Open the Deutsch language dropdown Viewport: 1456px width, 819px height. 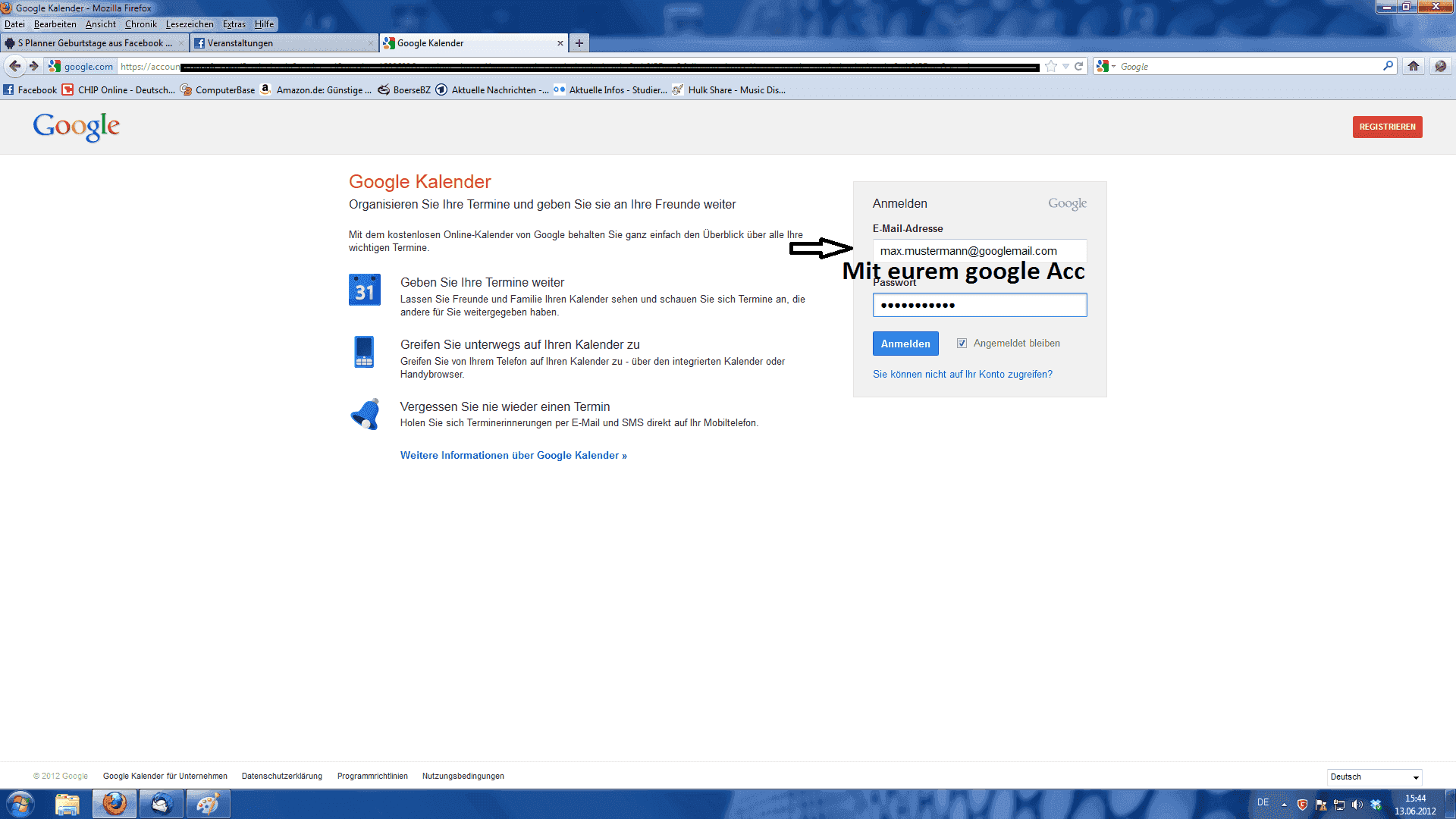(x=1375, y=777)
